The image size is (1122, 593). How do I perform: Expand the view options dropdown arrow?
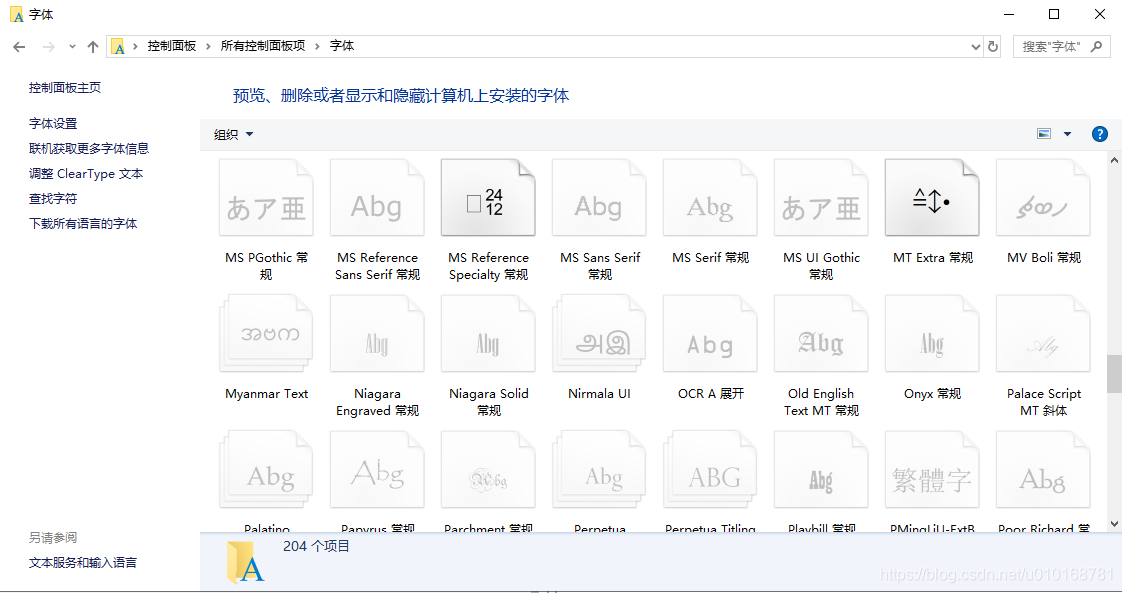pyautogui.click(x=1068, y=134)
